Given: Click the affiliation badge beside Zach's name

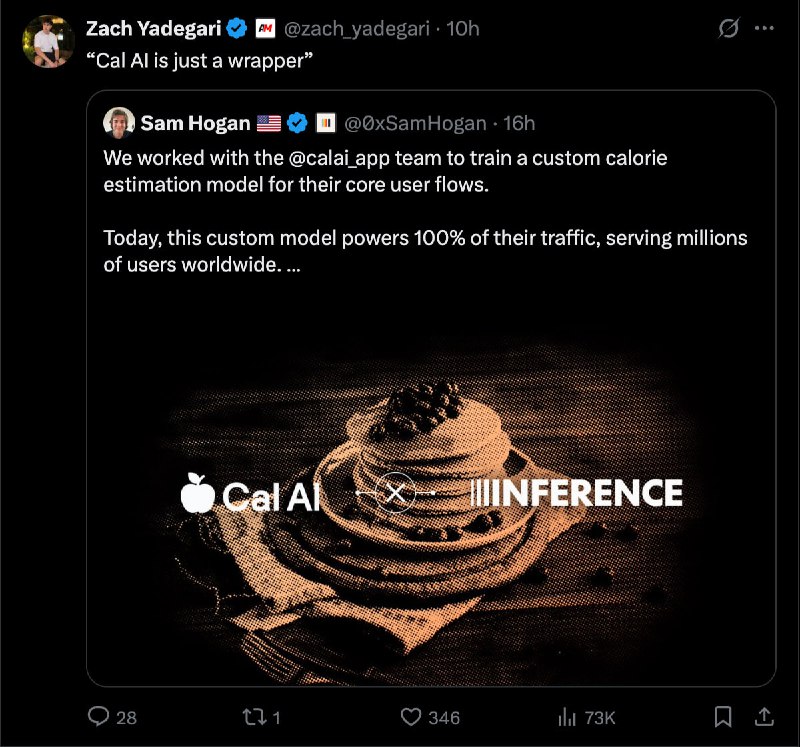Looking at the screenshot, I should (x=266, y=29).
